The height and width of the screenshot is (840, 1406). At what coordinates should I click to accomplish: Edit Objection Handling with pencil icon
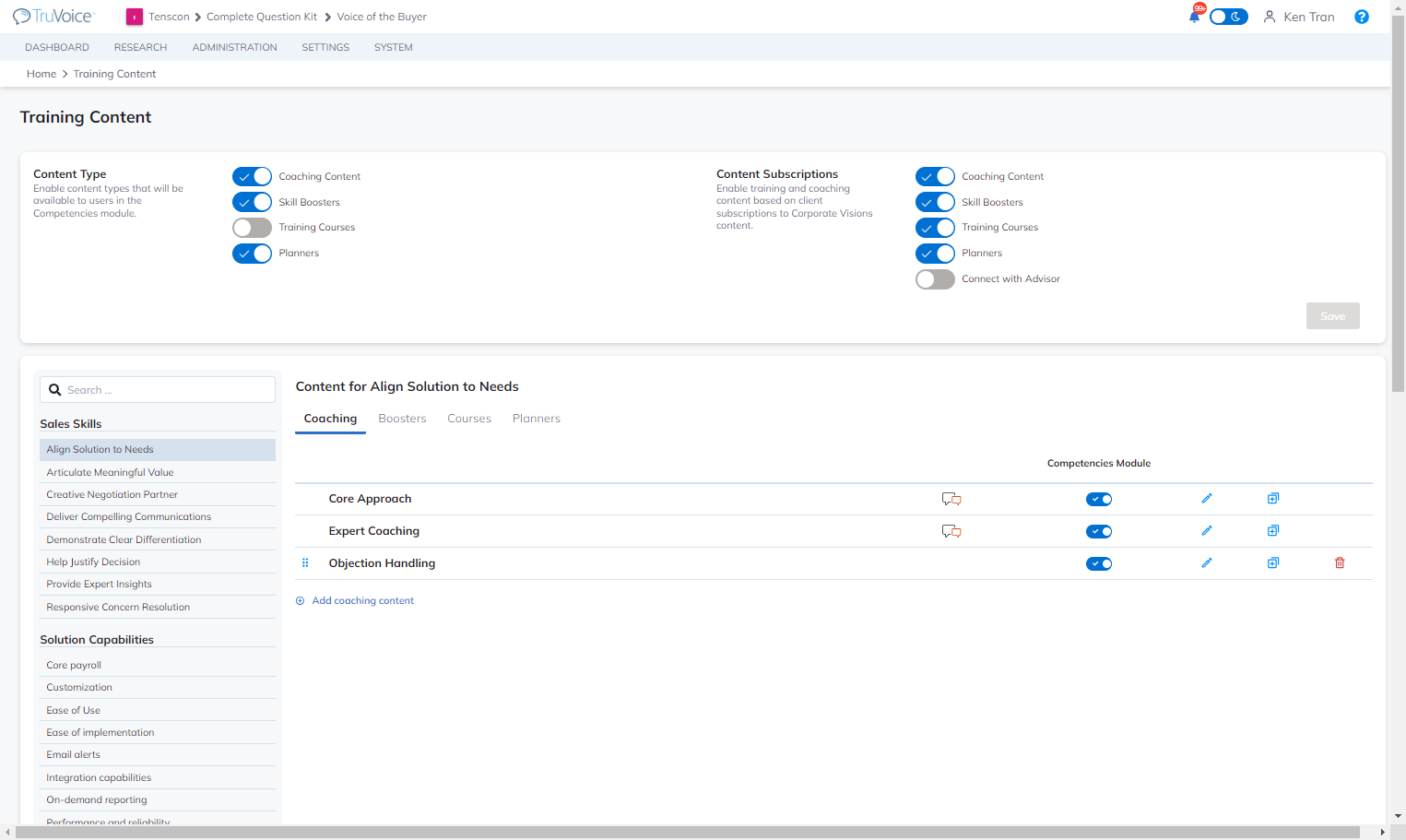tap(1206, 563)
